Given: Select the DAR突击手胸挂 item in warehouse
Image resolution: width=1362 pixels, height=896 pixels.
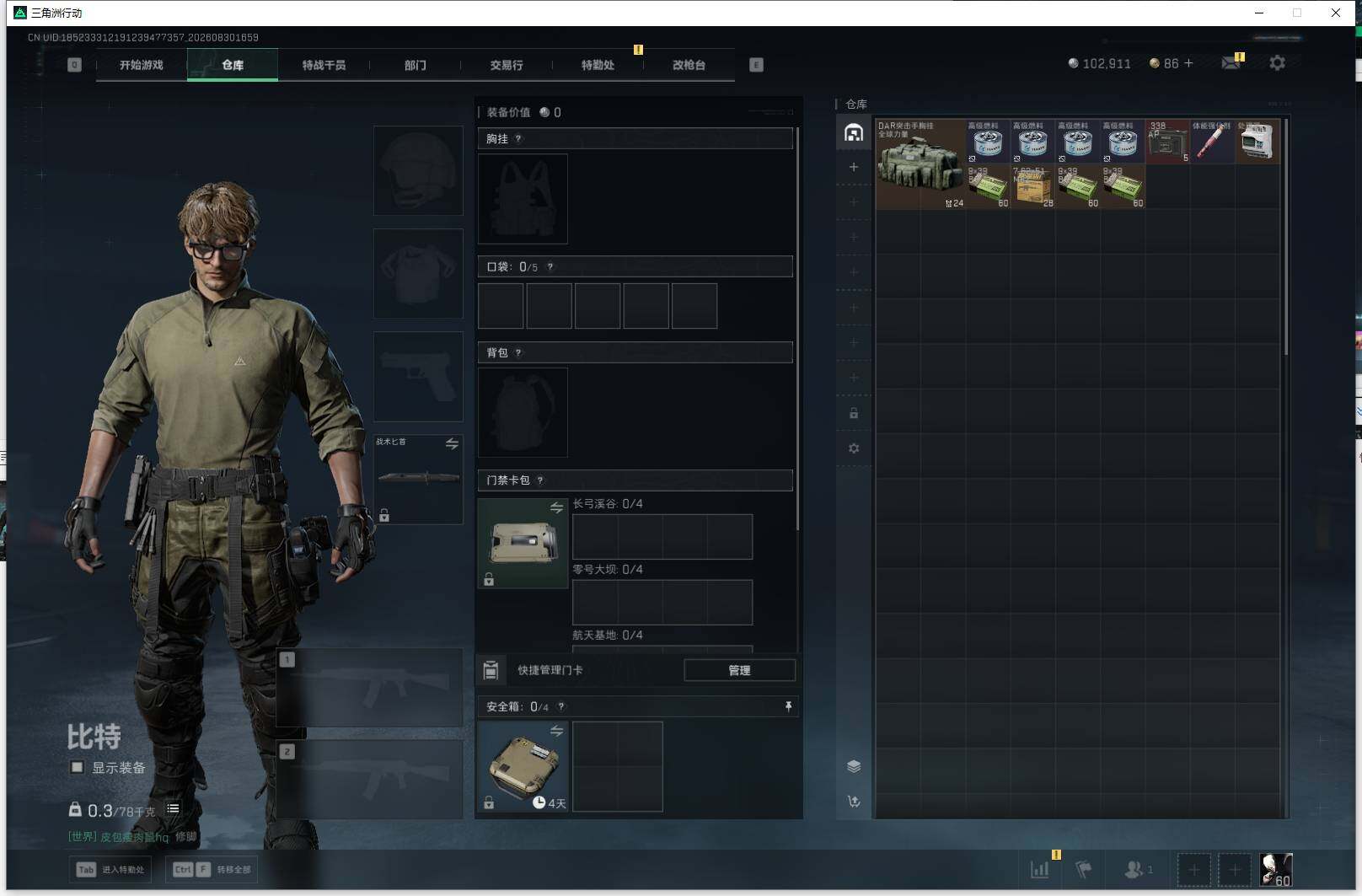Looking at the screenshot, I should tap(920, 164).
